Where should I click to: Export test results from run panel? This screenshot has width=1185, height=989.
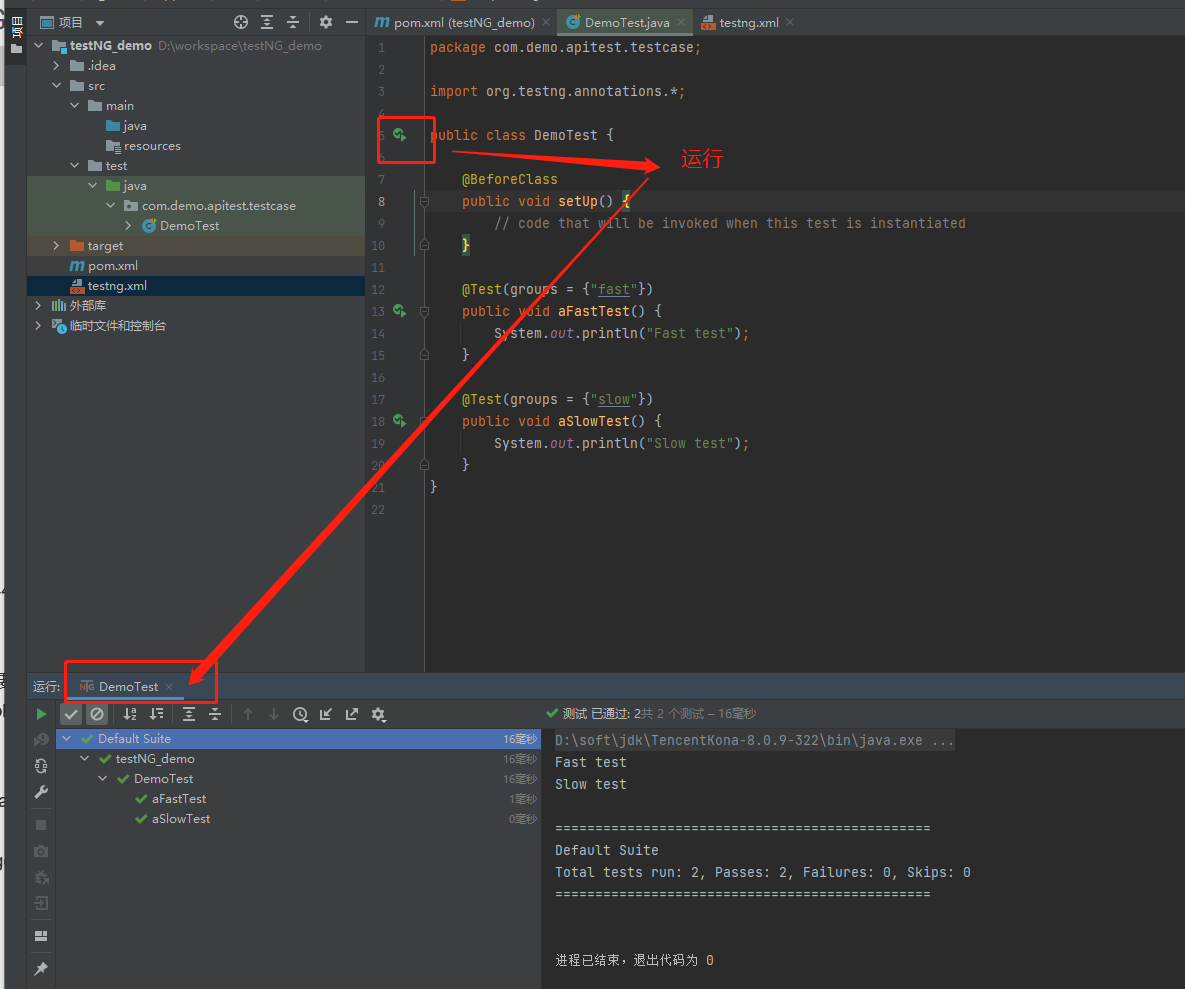tap(351, 713)
